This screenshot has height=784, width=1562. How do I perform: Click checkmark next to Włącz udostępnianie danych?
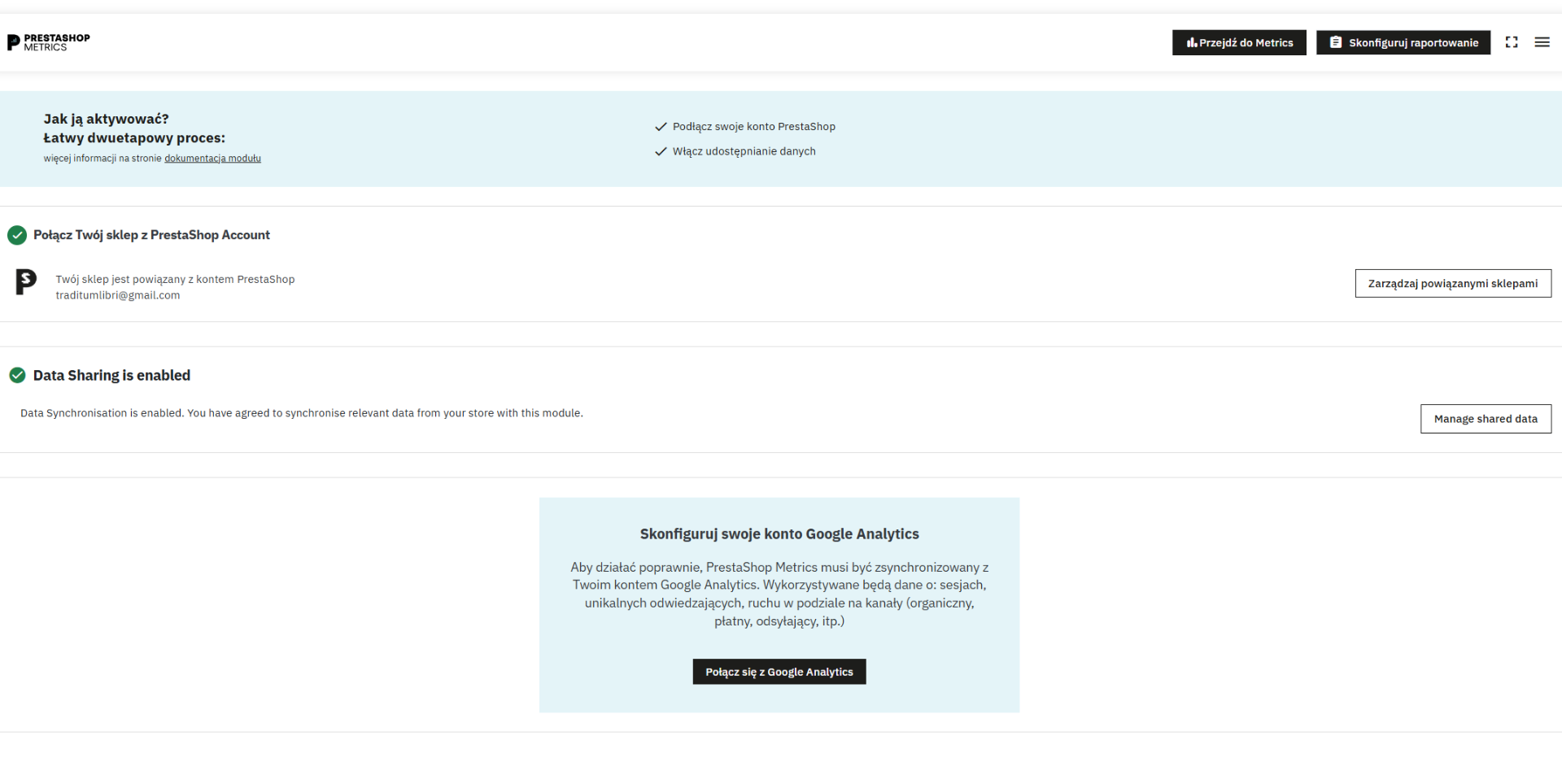(x=661, y=151)
